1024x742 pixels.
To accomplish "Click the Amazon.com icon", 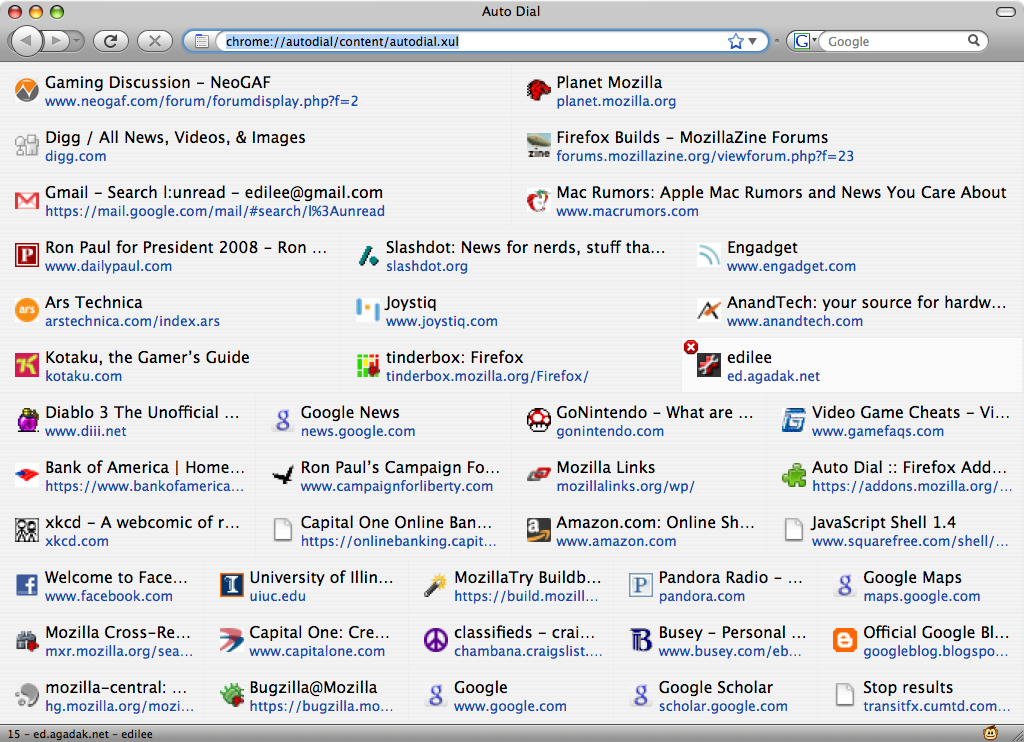I will 538,530.
